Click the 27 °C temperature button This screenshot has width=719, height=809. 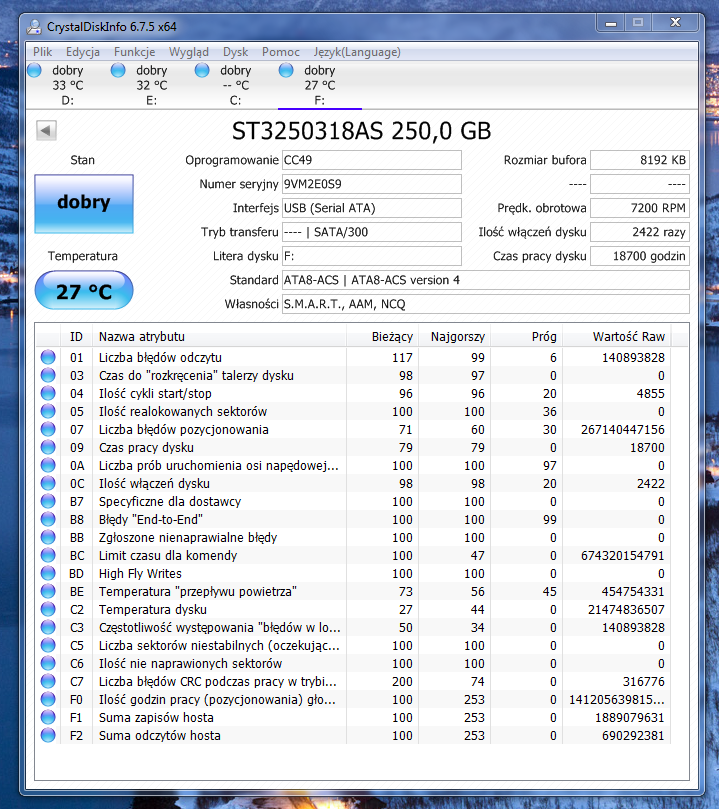coord(84,290)
